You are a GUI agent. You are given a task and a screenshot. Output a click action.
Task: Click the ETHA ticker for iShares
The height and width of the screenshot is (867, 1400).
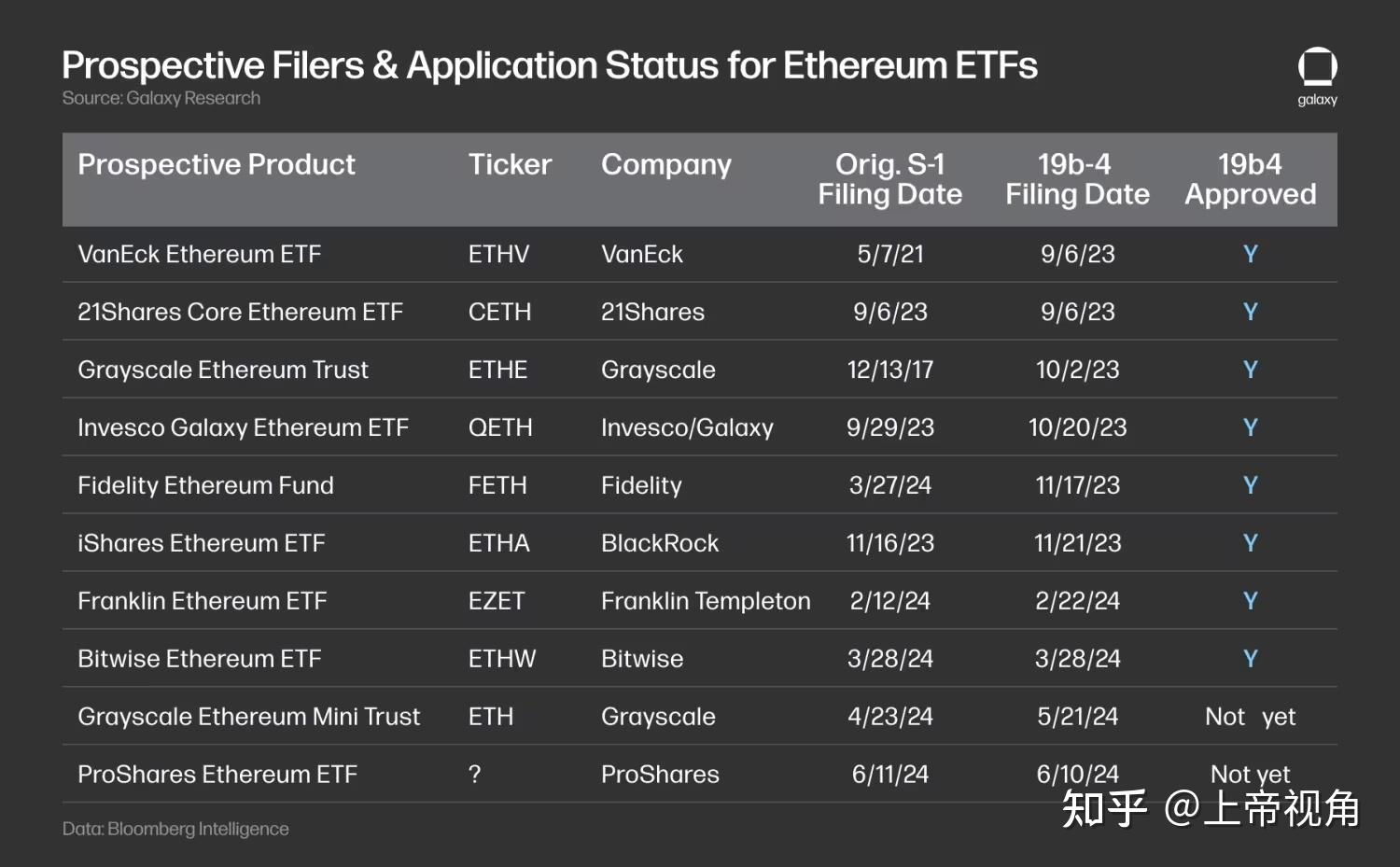click(498, 543)
